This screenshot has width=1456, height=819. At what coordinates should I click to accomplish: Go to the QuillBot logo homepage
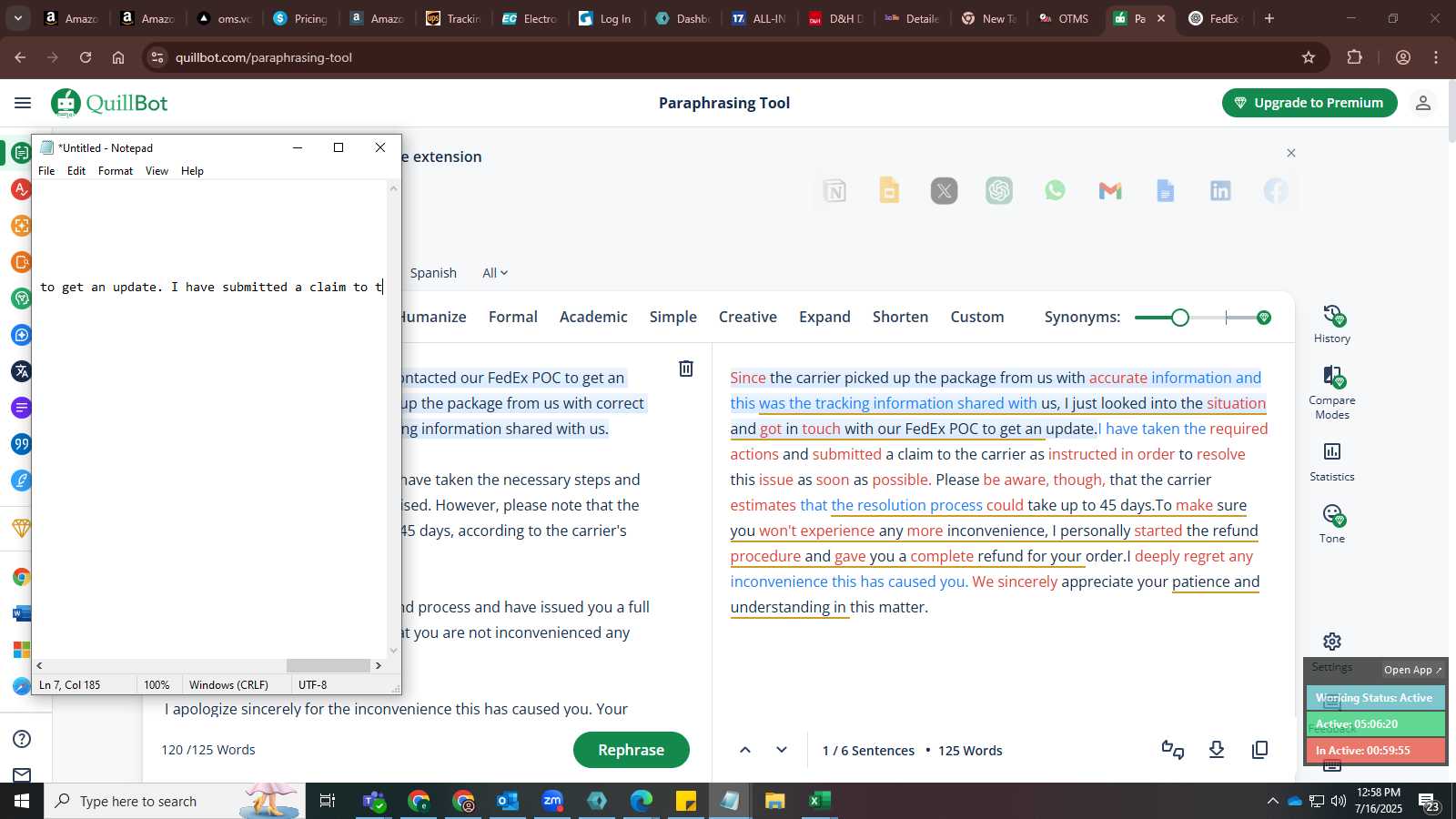pos(109,103)
